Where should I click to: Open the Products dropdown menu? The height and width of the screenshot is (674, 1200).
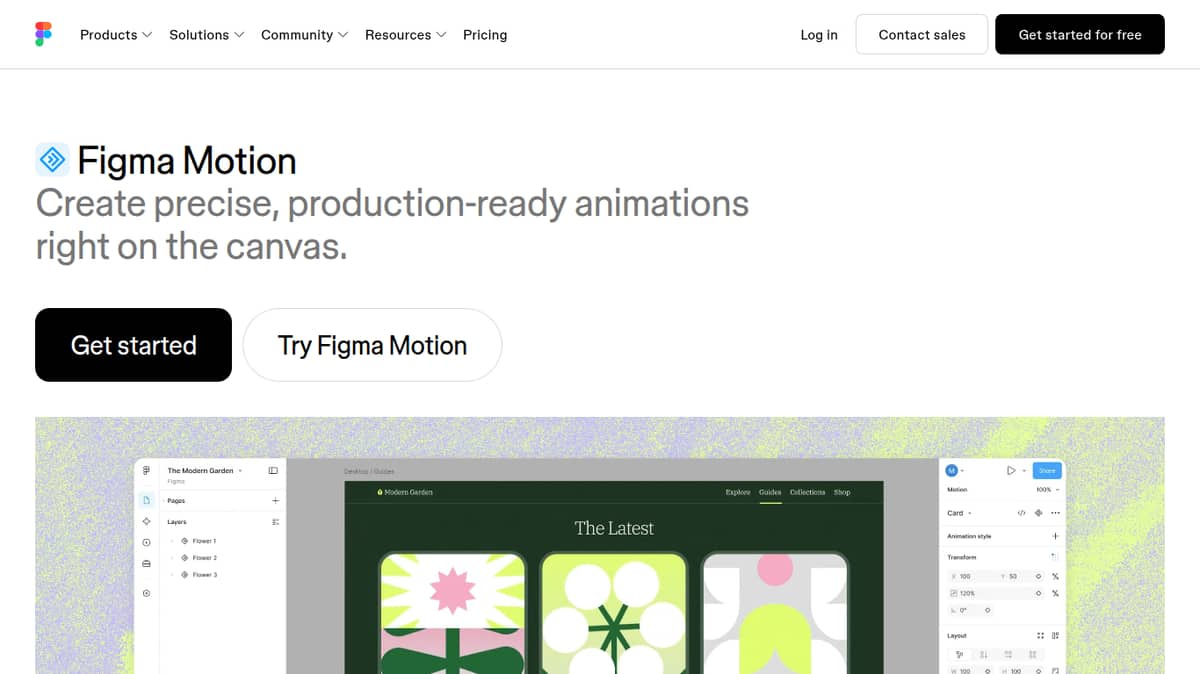pos(116,34)
